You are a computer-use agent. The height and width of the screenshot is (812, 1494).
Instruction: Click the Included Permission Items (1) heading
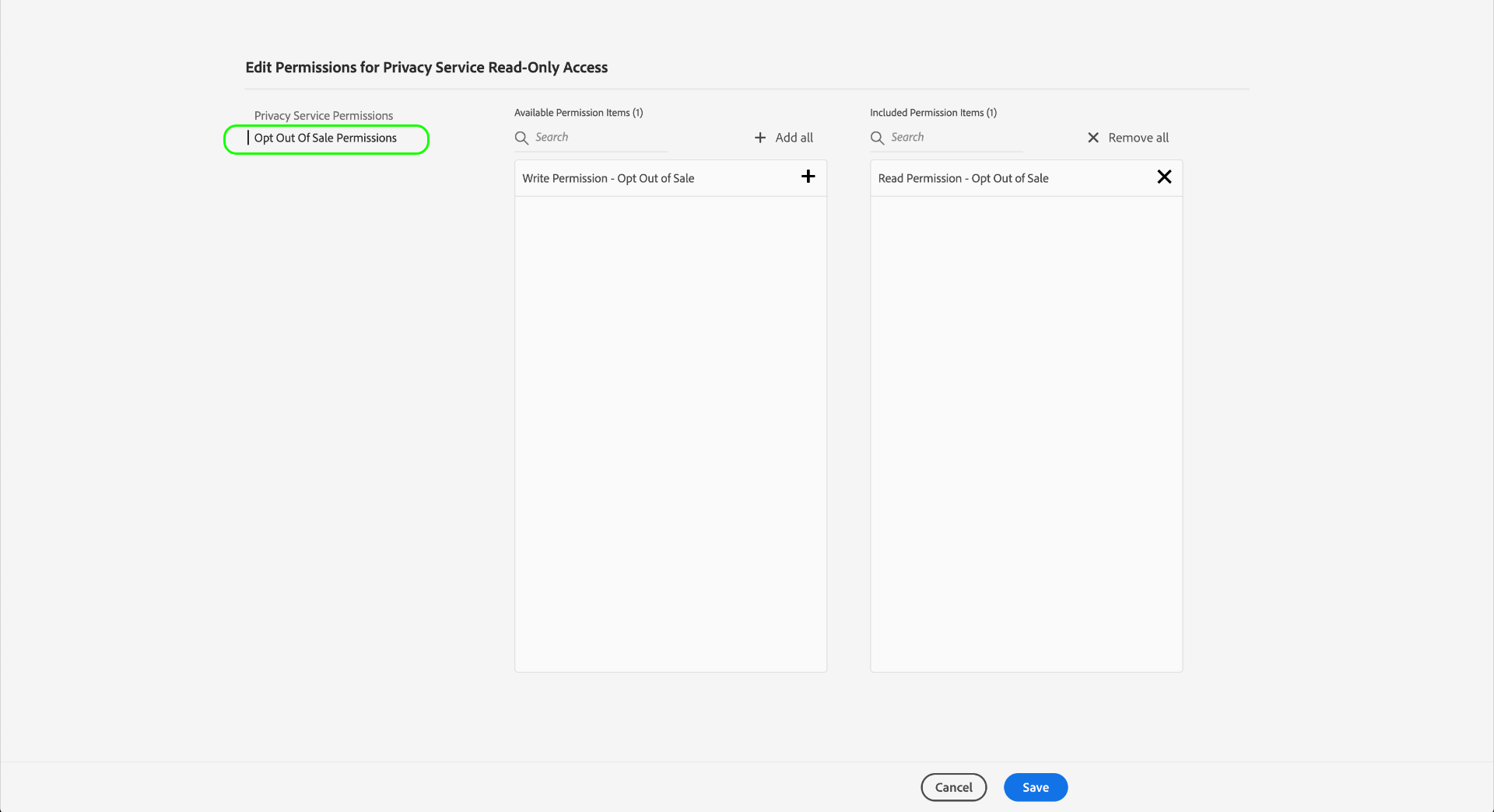click(933, 113)
